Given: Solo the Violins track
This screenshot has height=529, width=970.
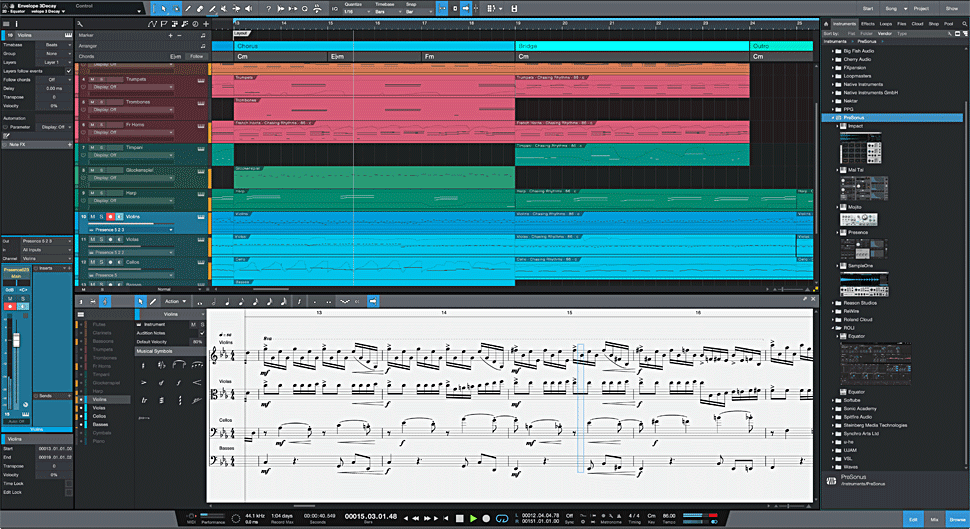Looking at the screenshot, I should point(101,217).
